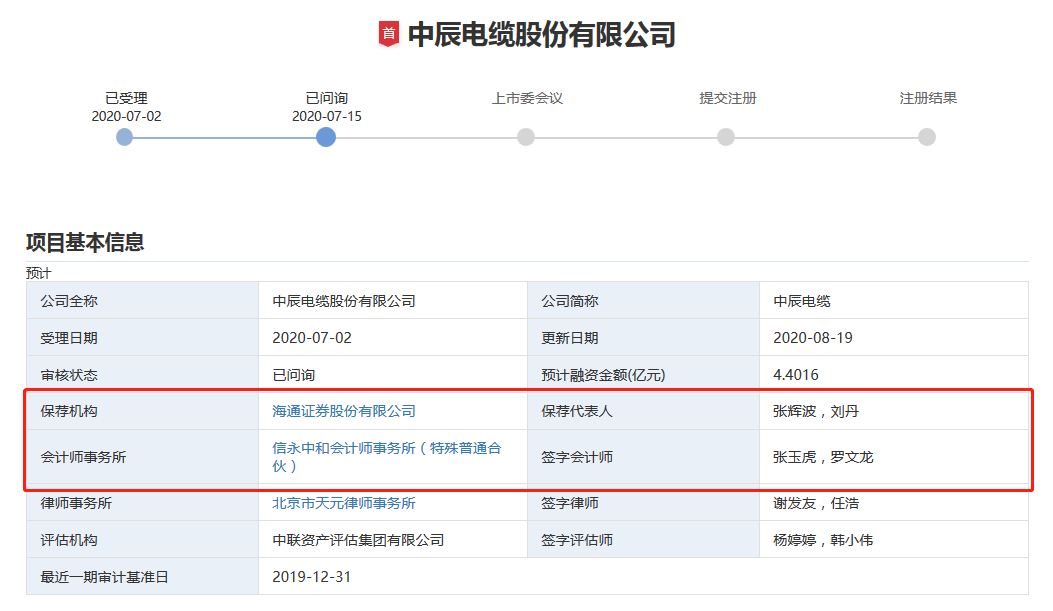Screen dimensions: 1053x611
Task: Select the 已受理 timeline node dot
Action: tap(124, 138)
